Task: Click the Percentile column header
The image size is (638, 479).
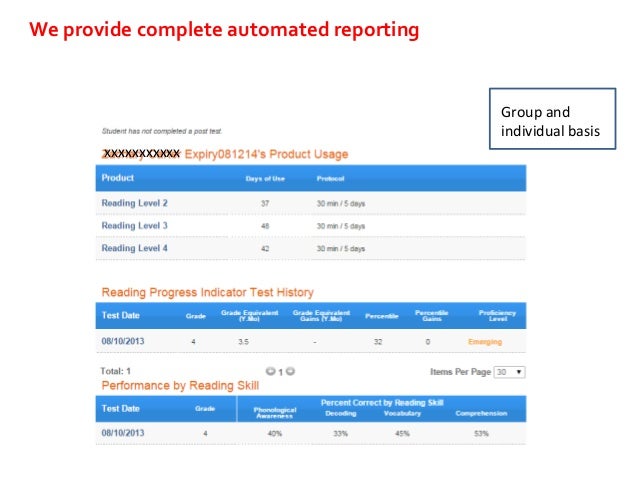Action: pos(382,316)
